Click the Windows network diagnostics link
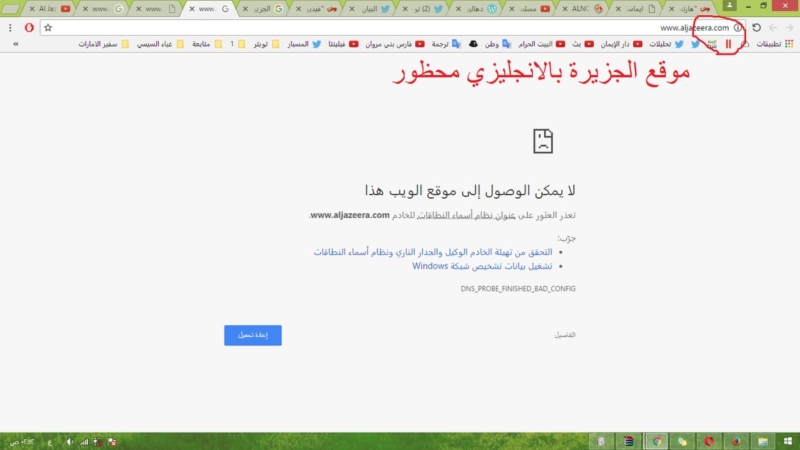This screenshot has height=450, width=800. click(482, 266)
